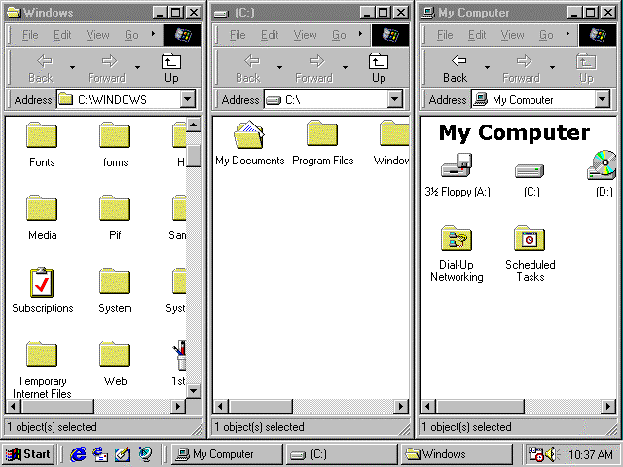Open the View menu in (C:) window
The image size is (623, 467).
coord(305,35)
